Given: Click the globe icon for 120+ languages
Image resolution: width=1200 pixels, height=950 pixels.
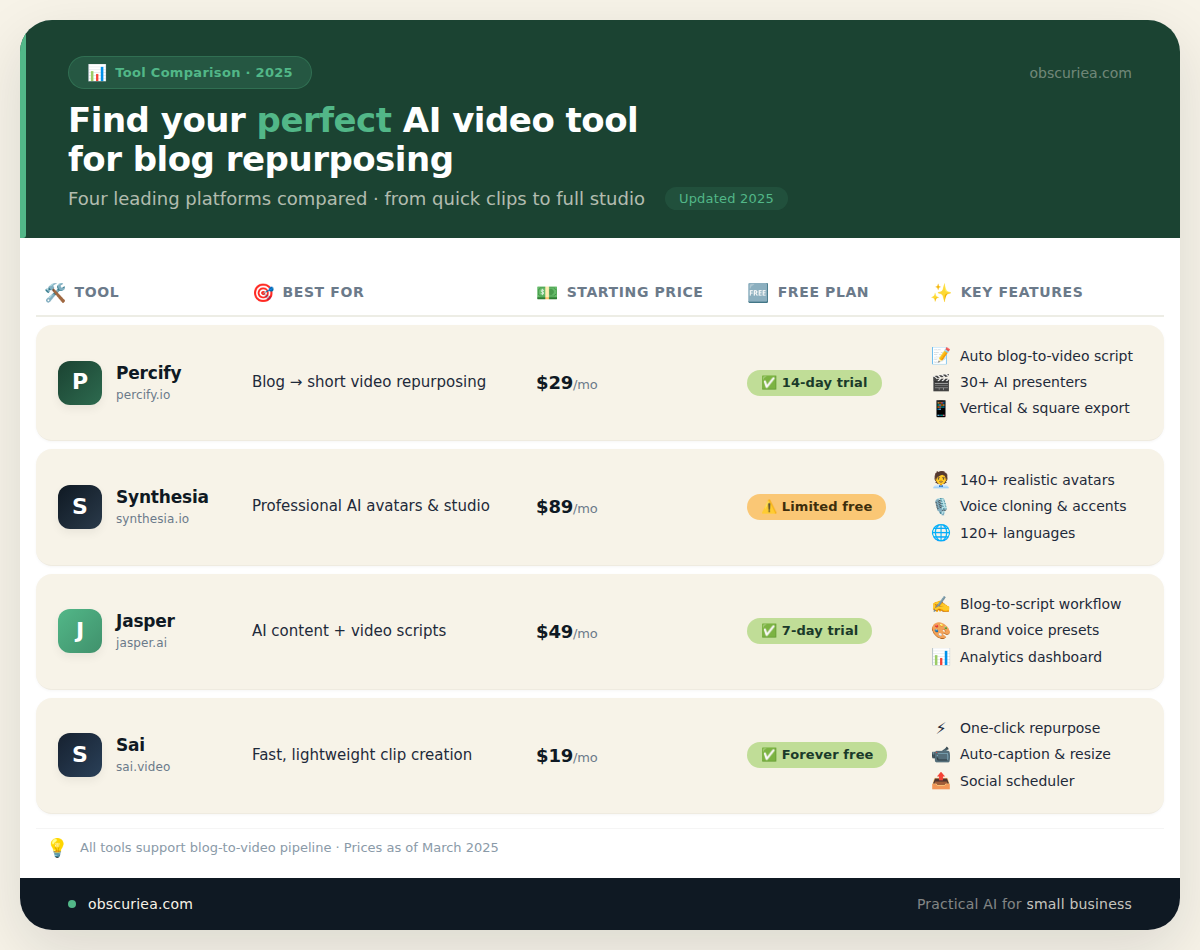Looking at the screenshot, I should coord(941,533).
